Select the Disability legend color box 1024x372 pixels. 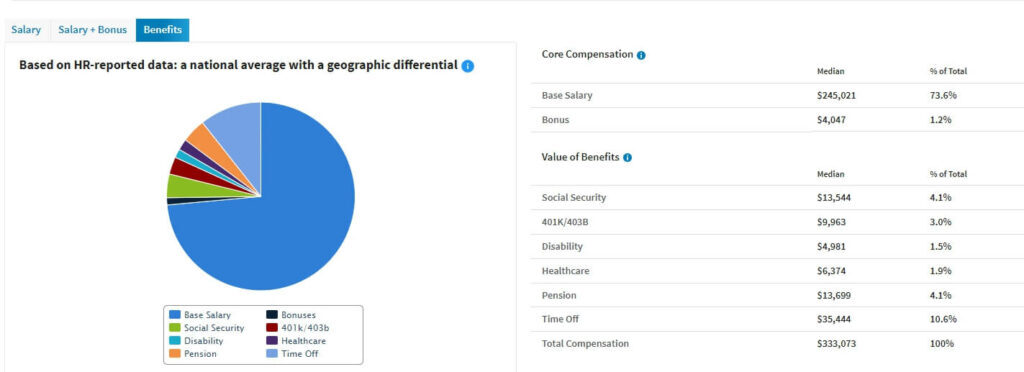coord(174,341)
